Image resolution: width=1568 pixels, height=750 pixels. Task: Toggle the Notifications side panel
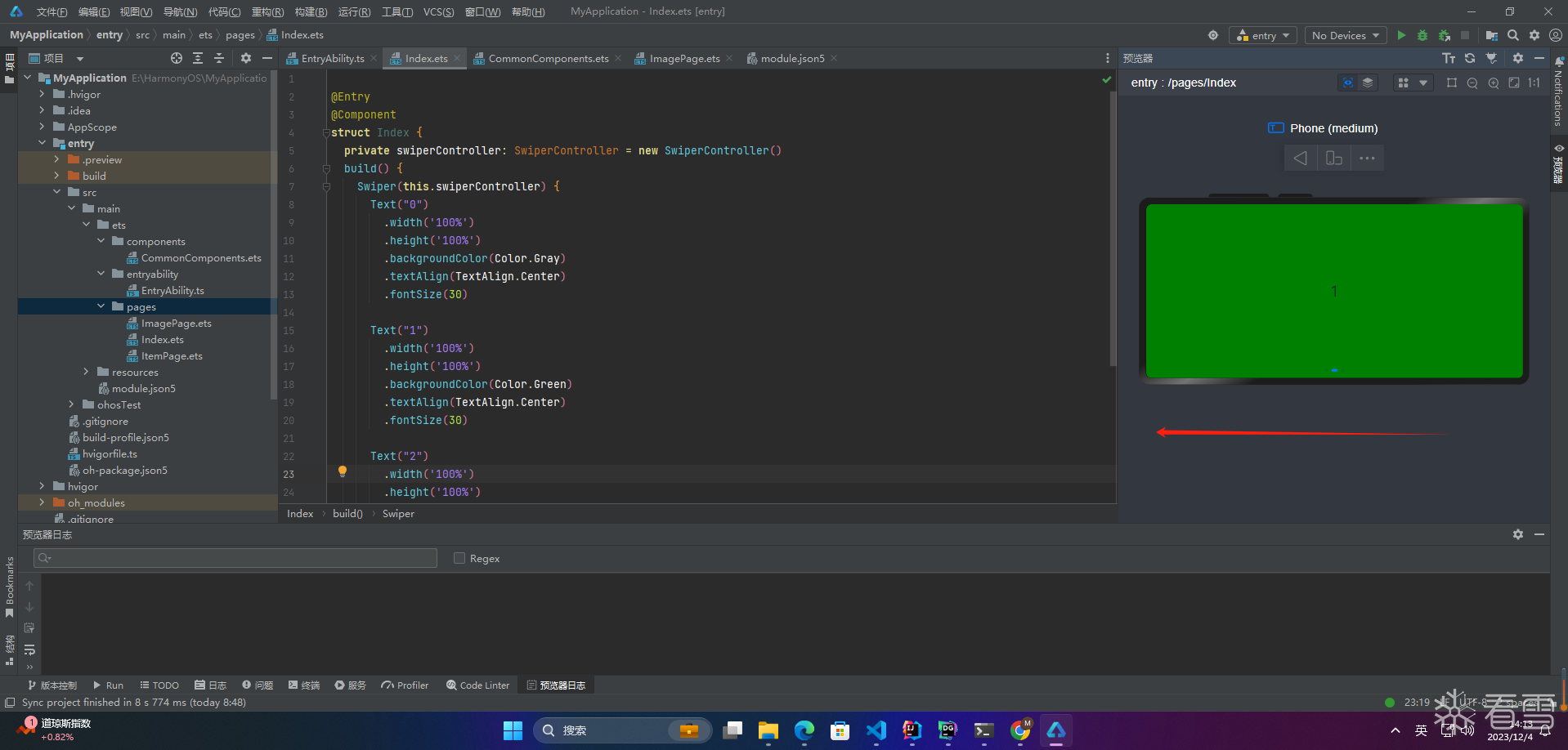1559,92
